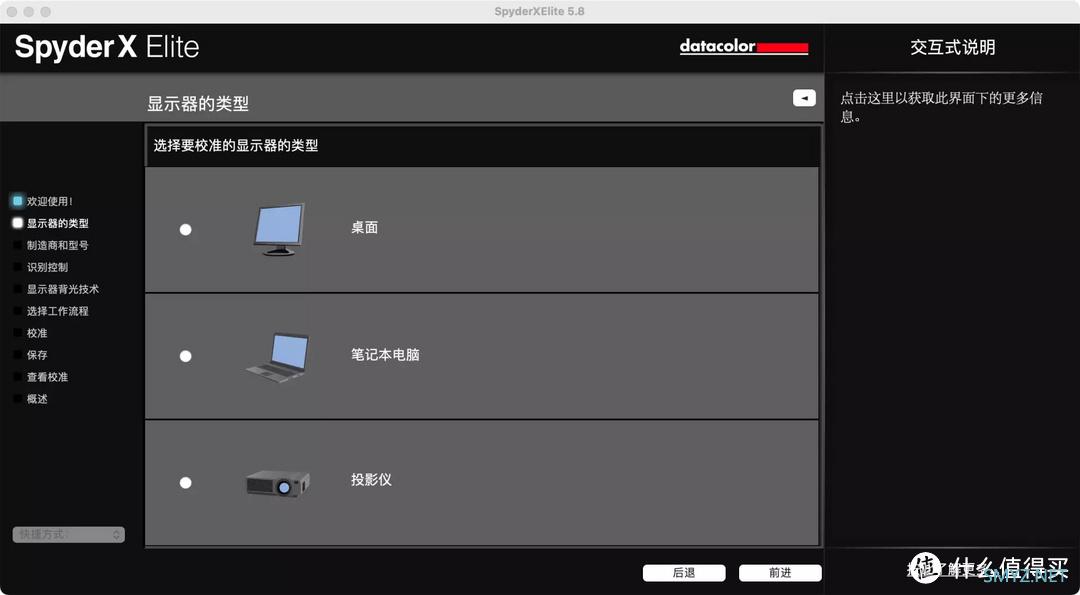
Task: Select the desktop monitor icon in the 桌面 row
Action: pyautogui.click(x=278, y=228)
